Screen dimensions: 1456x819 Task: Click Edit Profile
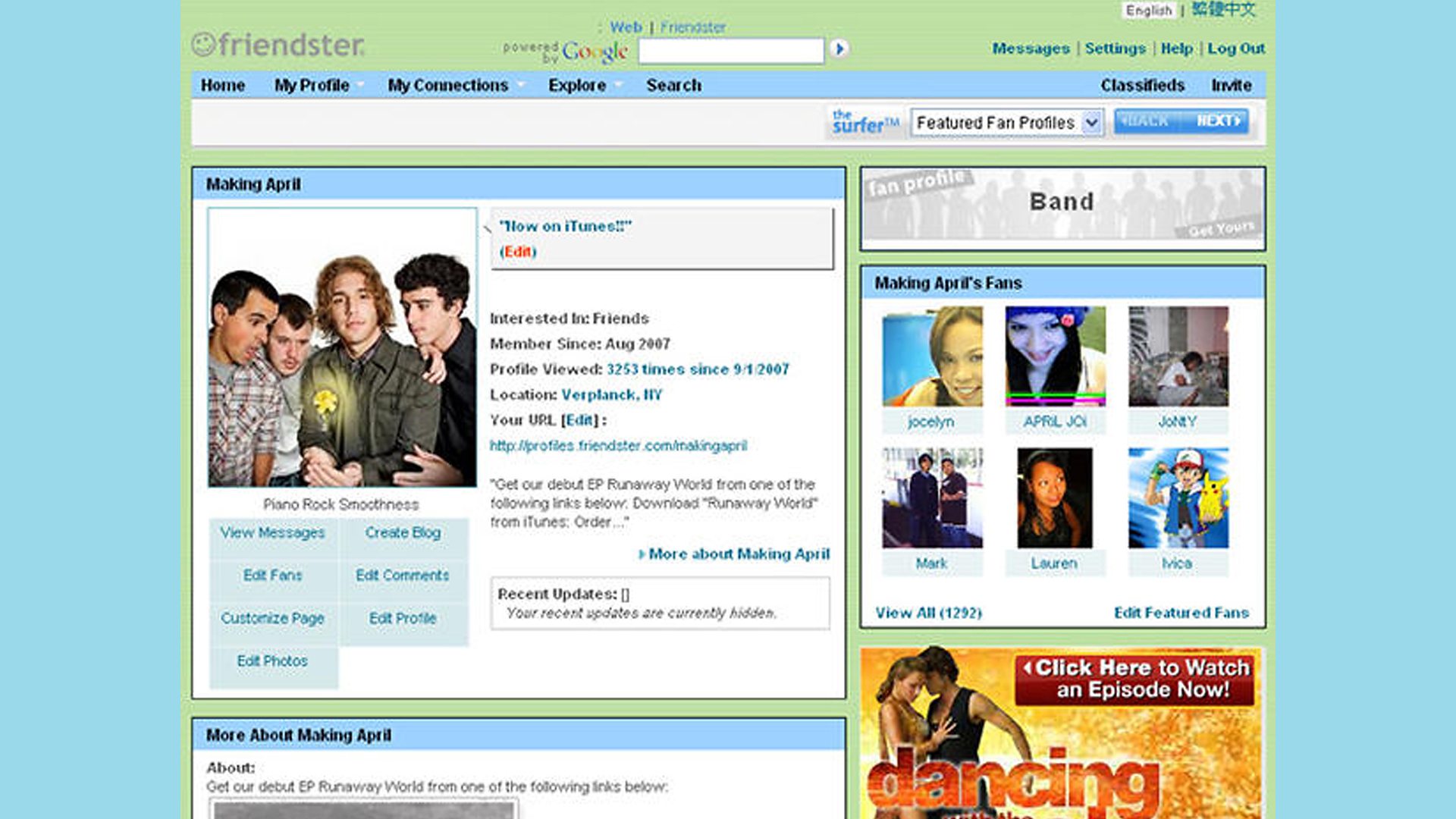[403, 619]
